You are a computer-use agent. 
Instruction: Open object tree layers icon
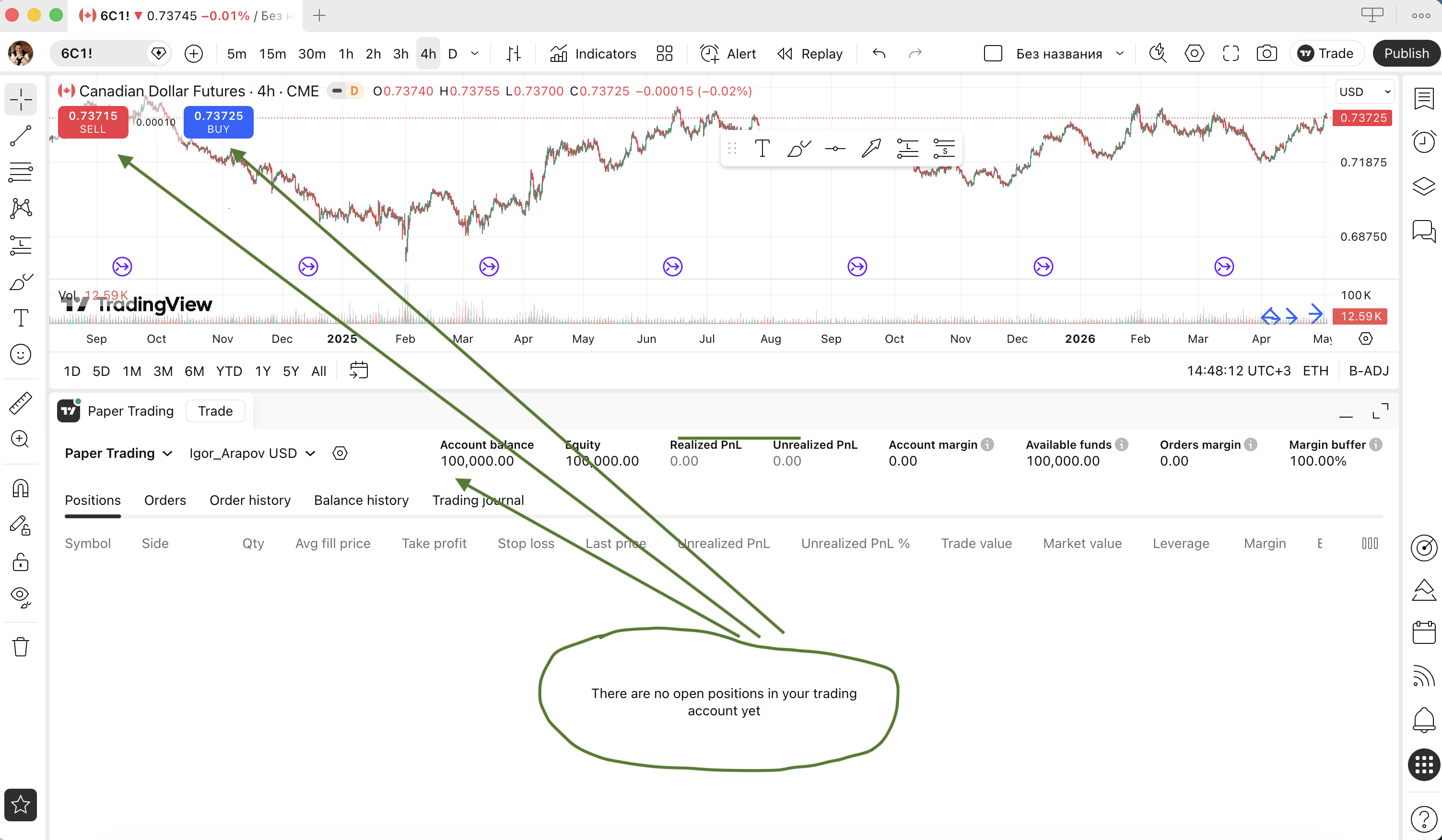coord(1423,187)
